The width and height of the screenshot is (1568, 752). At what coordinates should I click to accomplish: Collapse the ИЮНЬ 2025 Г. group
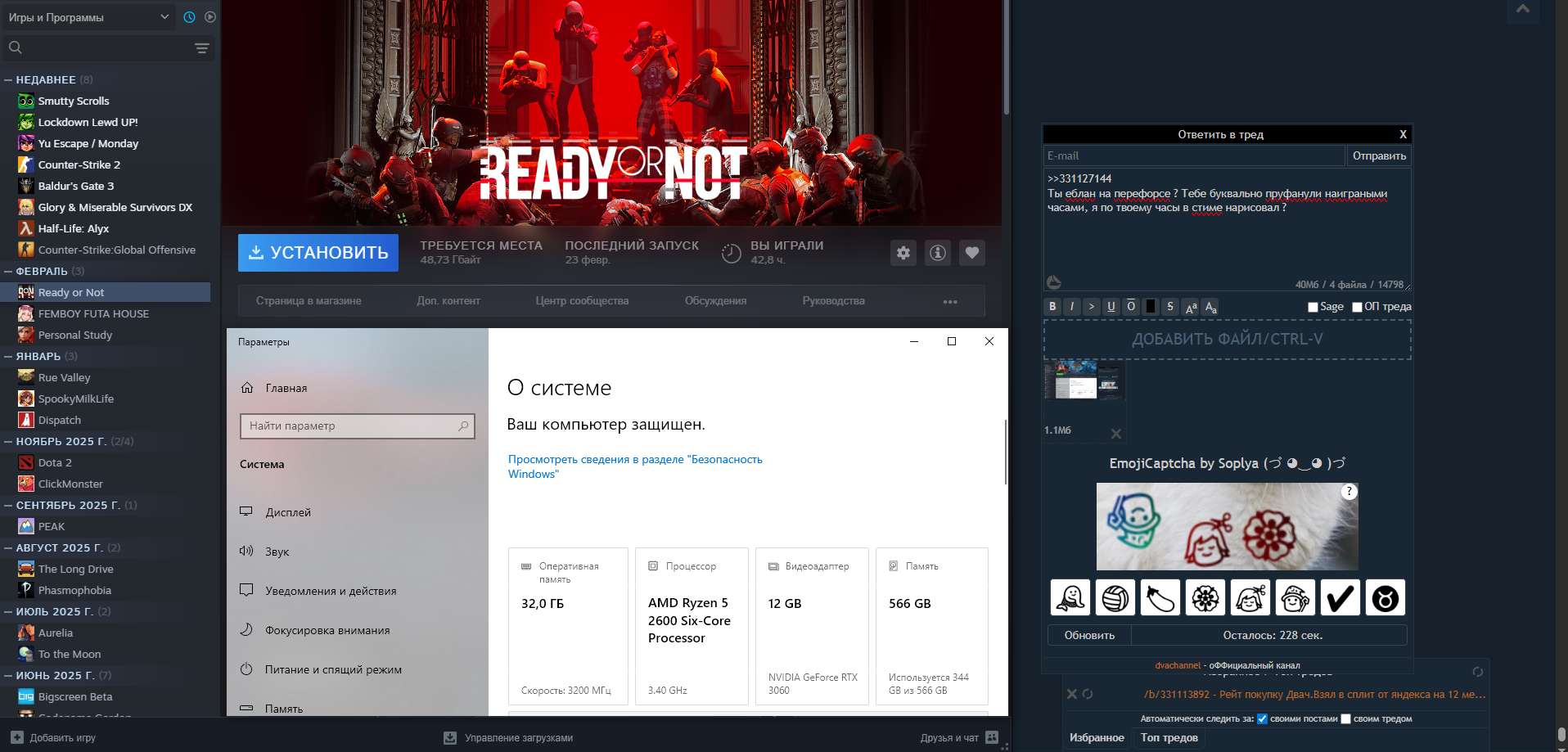8,676
